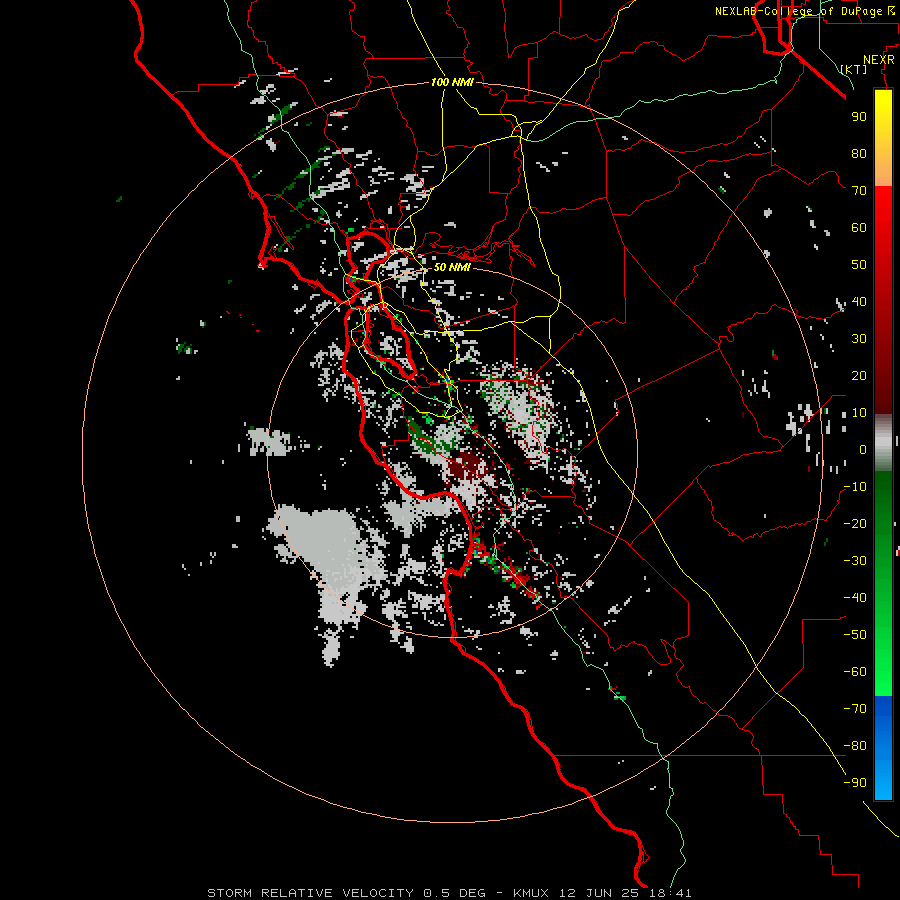Viewport: 900px width, 900px height.
Task: Click the 90 value on the velocity scale
Action: [859, 117]
